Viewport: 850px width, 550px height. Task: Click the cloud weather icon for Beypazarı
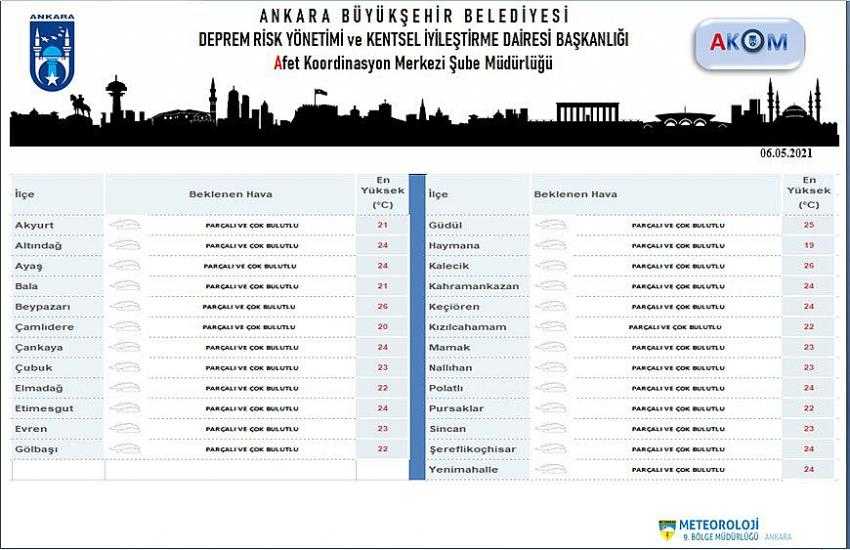tap(125, 306)
